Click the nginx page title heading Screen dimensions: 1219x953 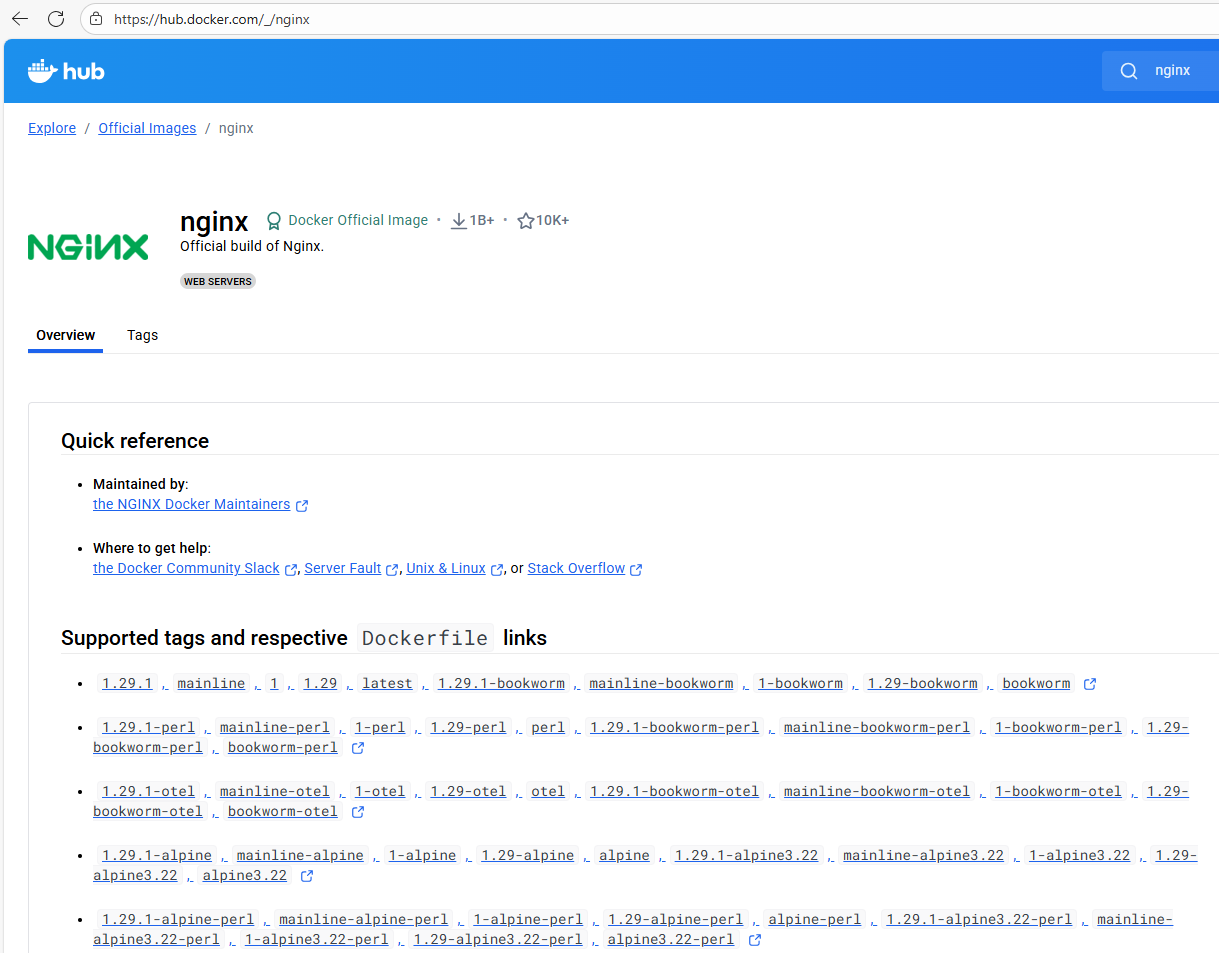point(214,221)
